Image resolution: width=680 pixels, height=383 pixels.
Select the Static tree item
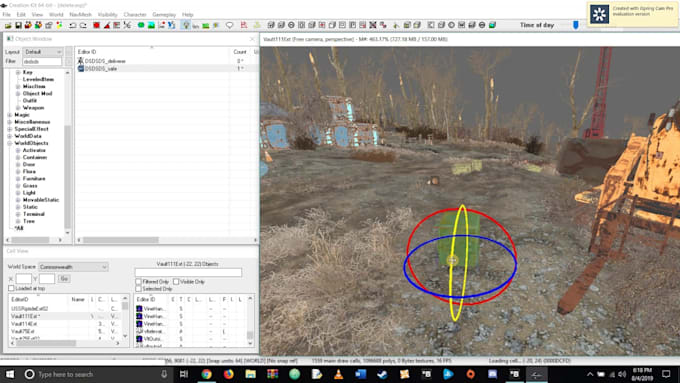(x=30, y=207)
